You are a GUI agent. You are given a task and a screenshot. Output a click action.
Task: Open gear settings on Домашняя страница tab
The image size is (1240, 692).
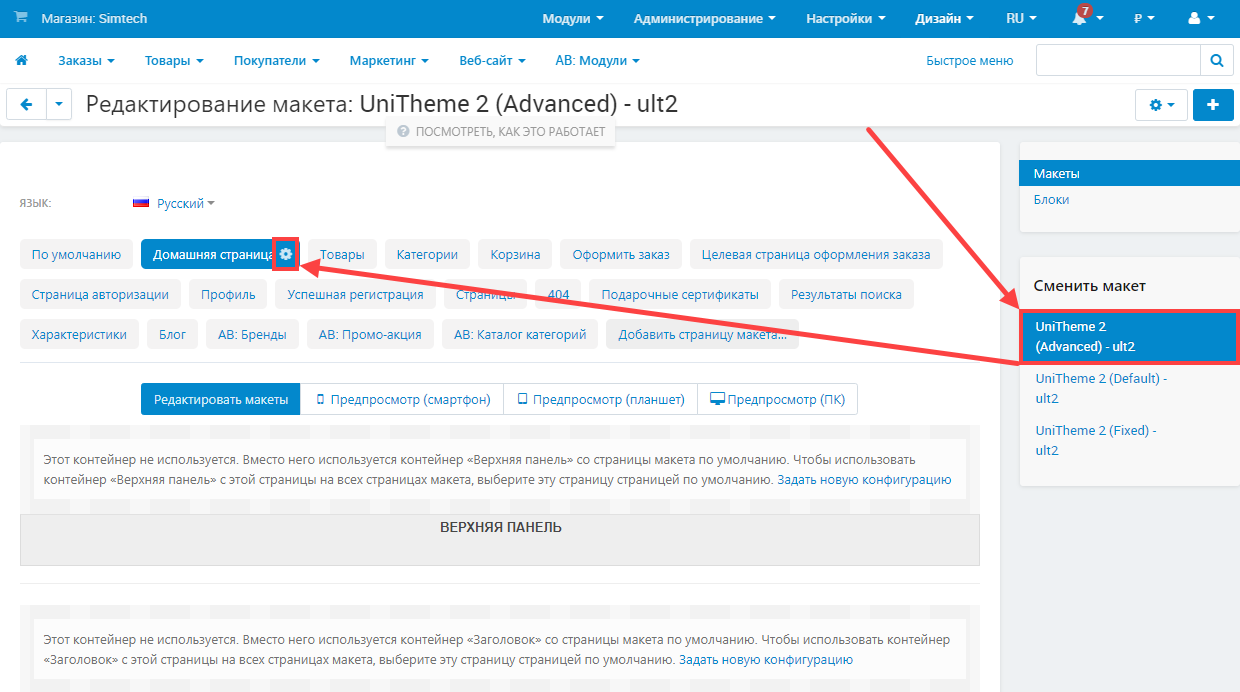click(x=286, y=254)
